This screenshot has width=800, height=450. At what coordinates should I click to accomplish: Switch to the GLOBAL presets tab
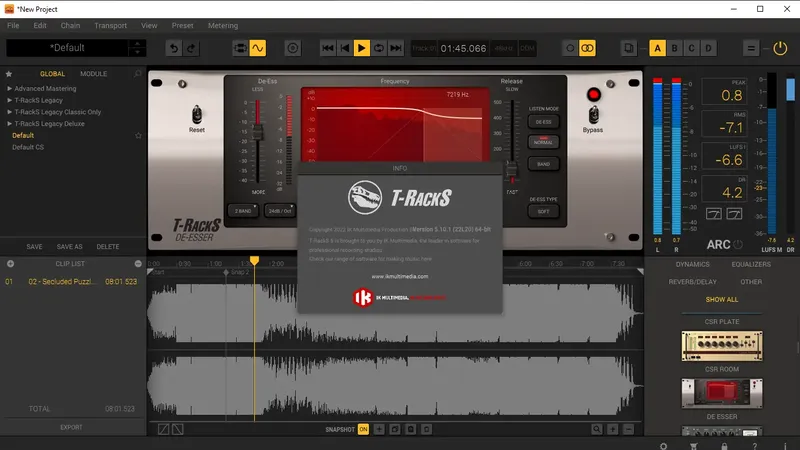(52, 73)
